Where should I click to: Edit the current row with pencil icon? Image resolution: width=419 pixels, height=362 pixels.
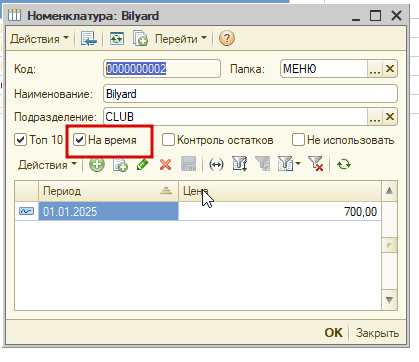pos(143,164)
